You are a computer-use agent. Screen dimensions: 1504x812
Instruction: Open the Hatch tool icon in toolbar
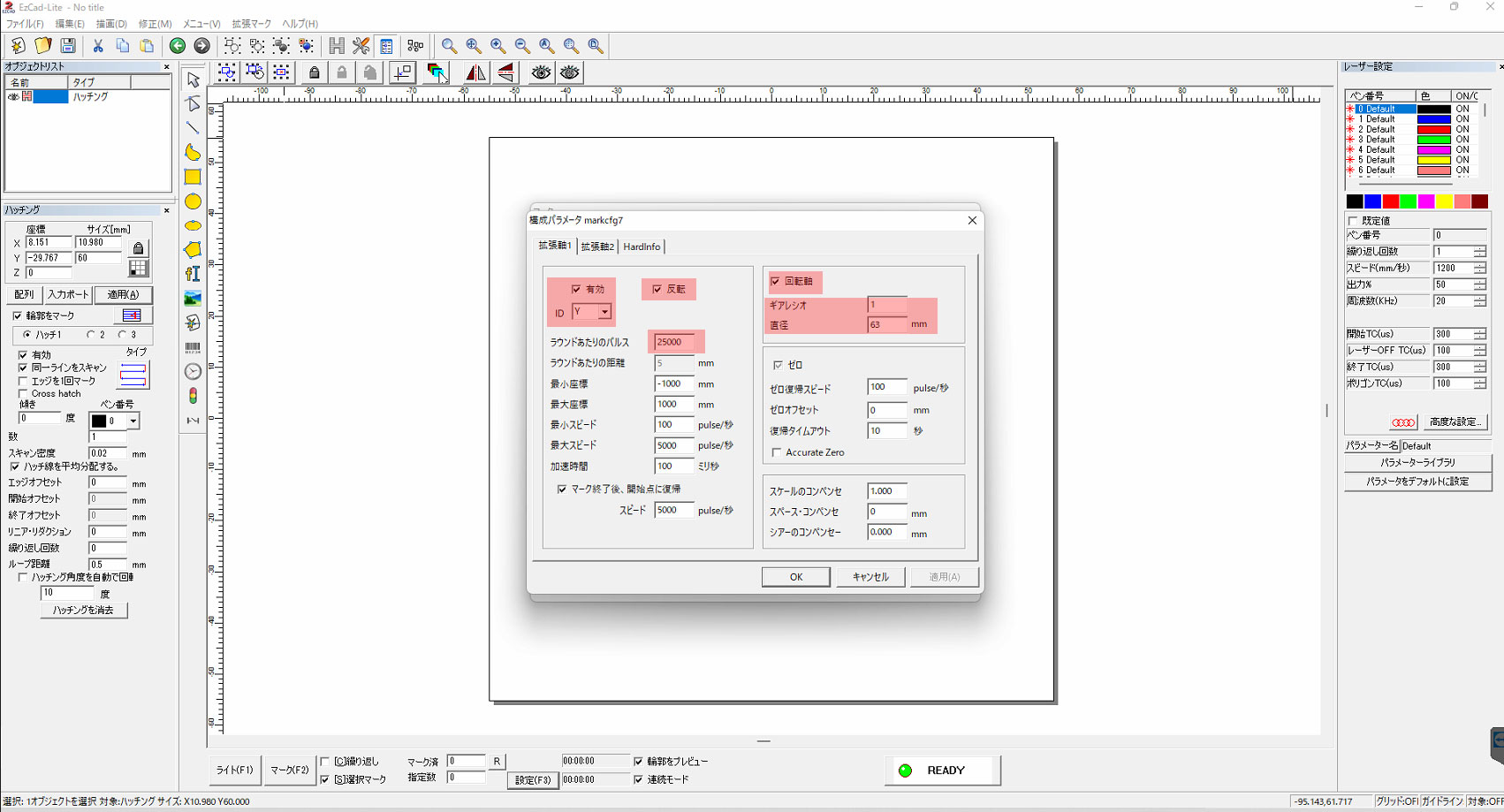tap(337, 45)
